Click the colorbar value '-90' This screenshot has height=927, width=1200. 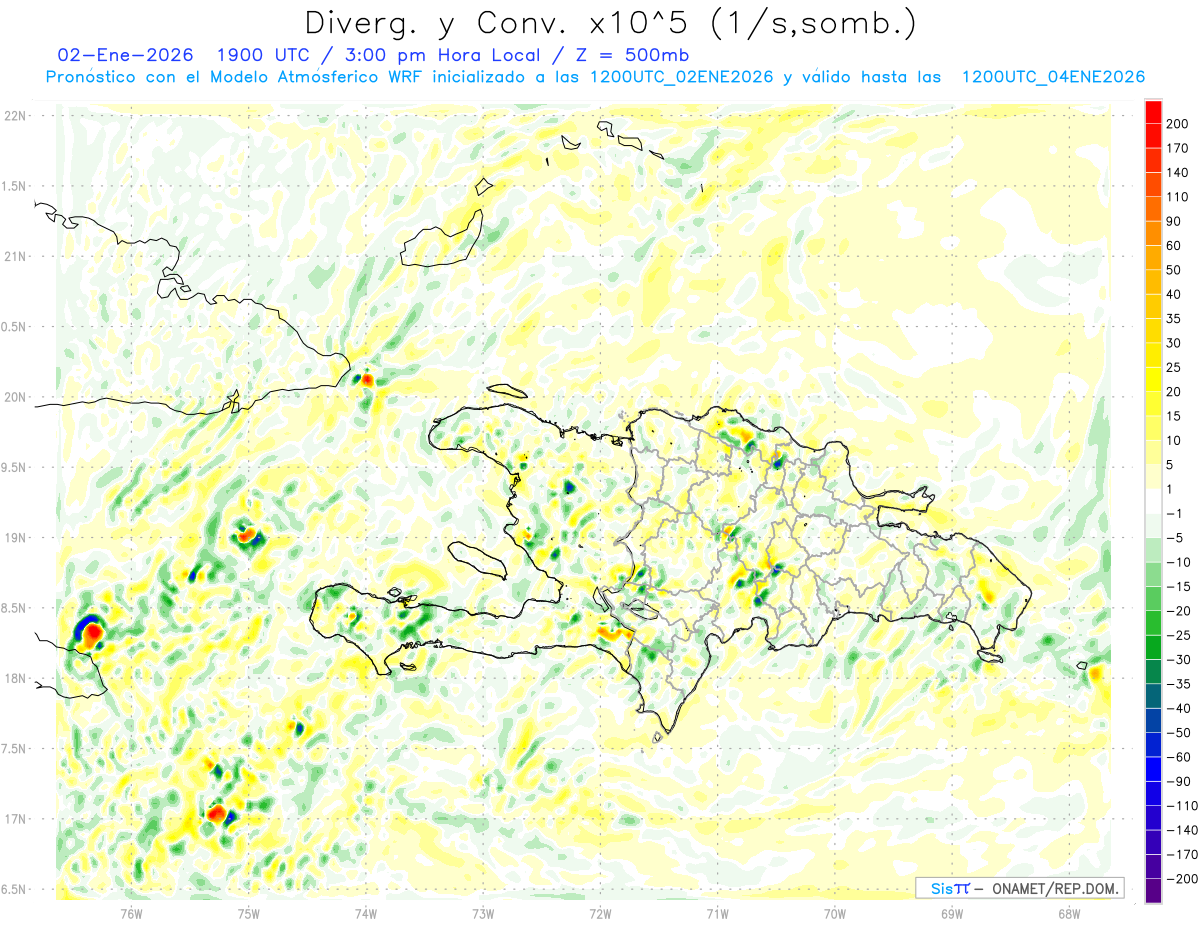pyautogui.click(x=1178, y=782)
